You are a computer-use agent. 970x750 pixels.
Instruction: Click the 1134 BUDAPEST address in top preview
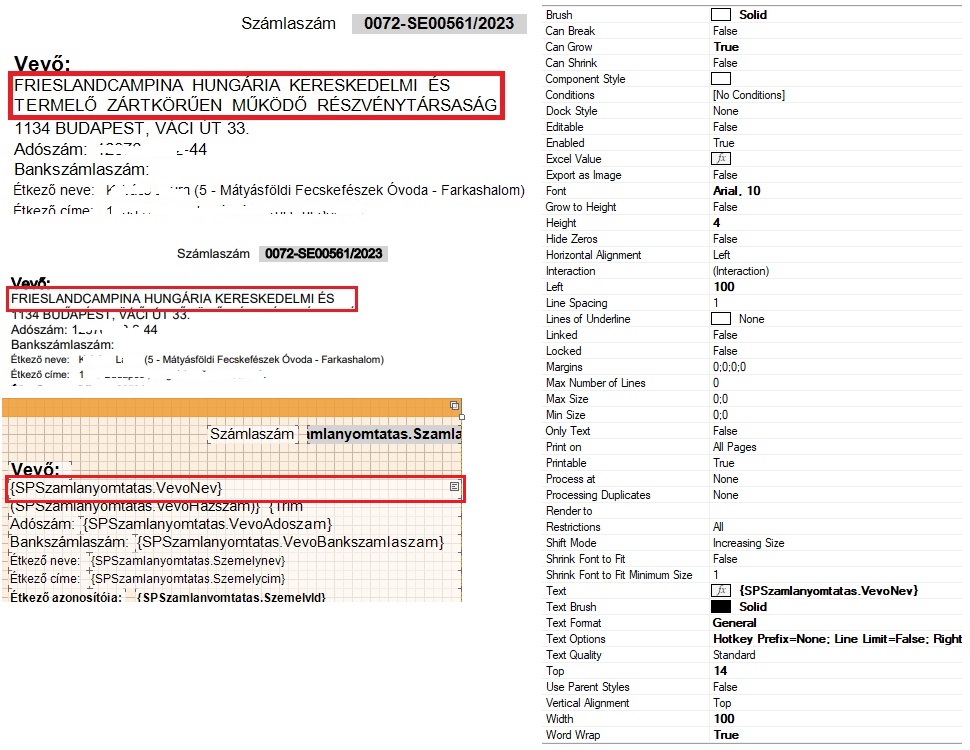click(132, 129)
